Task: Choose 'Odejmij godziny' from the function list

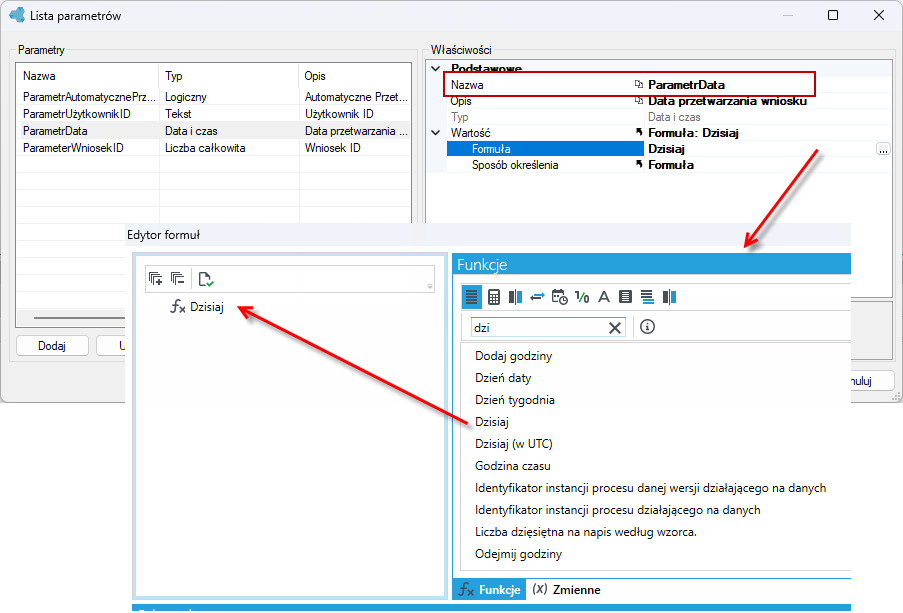Action: tap(518, 554)
